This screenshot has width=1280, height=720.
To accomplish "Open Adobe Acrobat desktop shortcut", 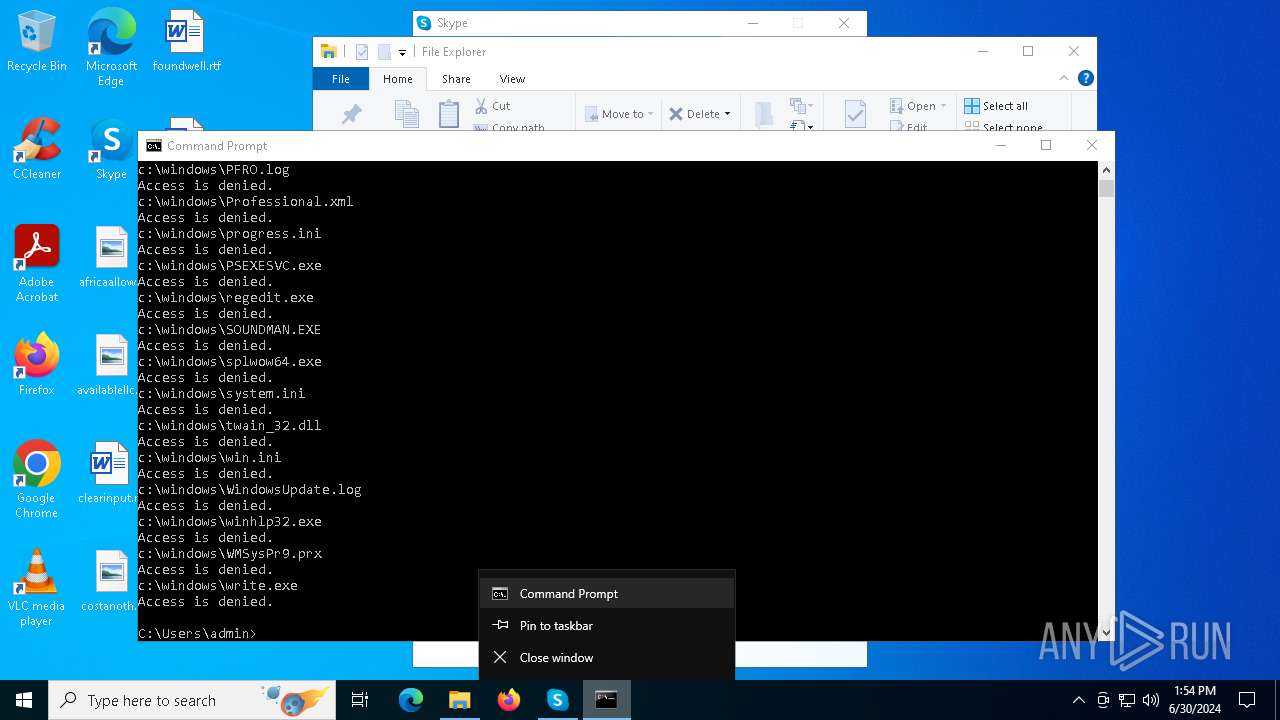I will point(37,264).
